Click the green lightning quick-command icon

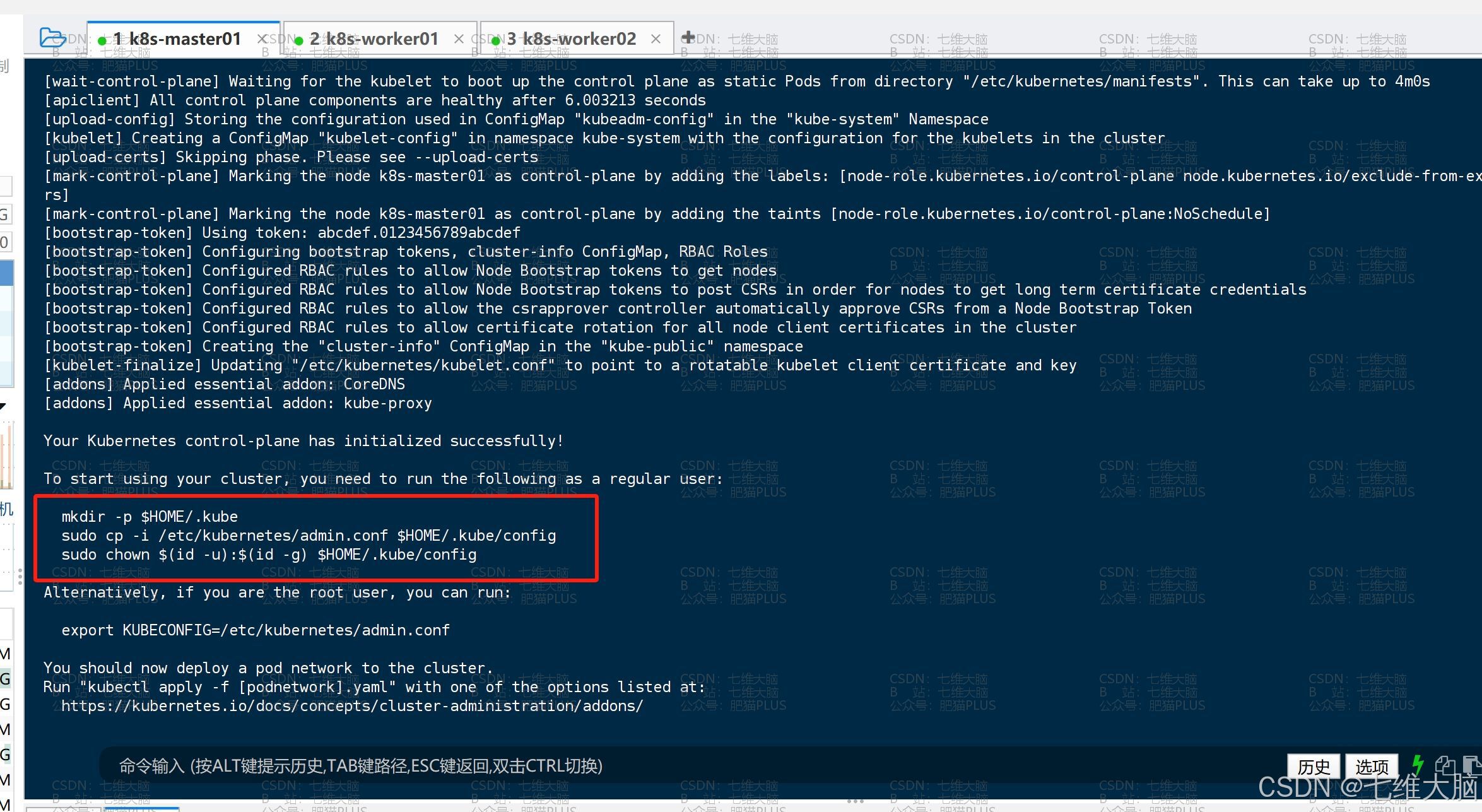tap(1418, 765)
